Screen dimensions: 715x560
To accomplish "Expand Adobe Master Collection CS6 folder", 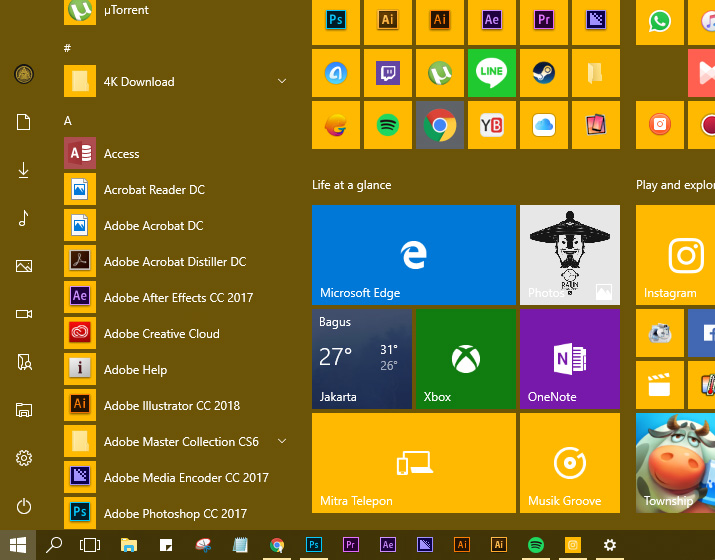I will [282, 441].
